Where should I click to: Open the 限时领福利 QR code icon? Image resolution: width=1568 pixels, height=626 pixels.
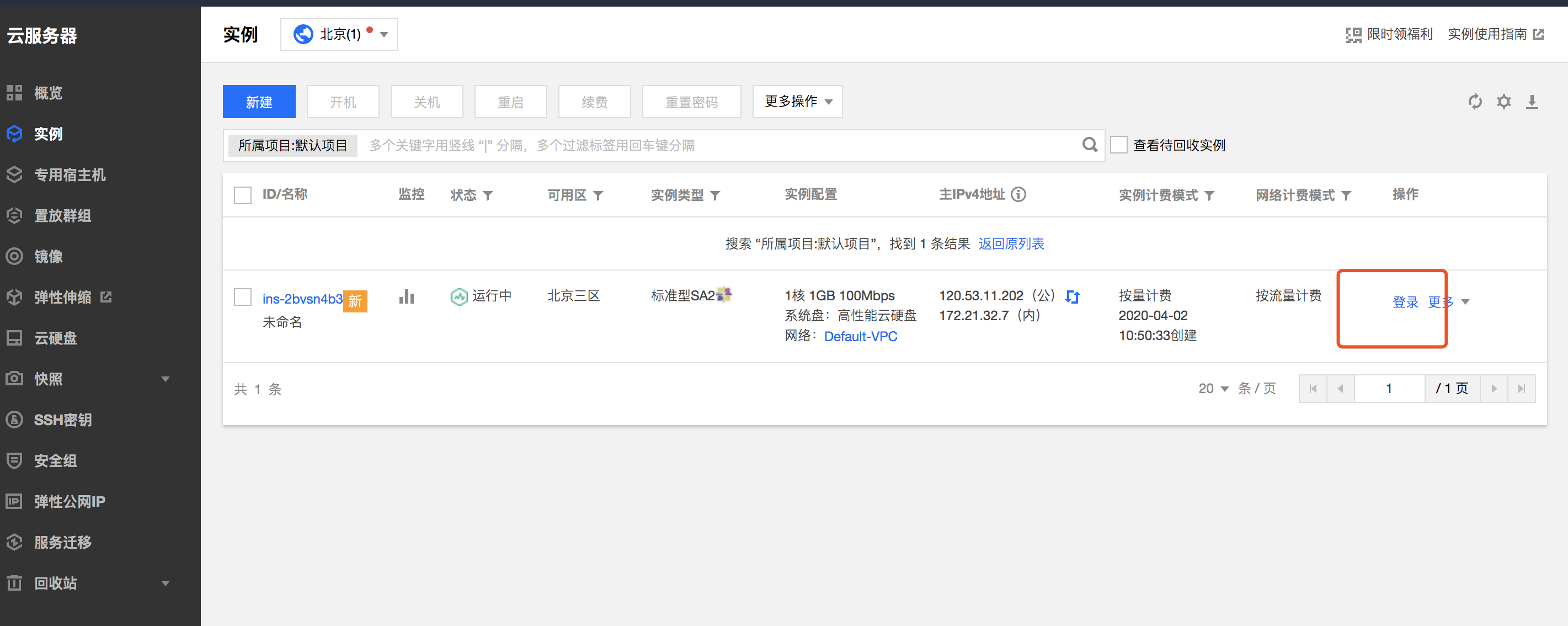(1353, 35)
